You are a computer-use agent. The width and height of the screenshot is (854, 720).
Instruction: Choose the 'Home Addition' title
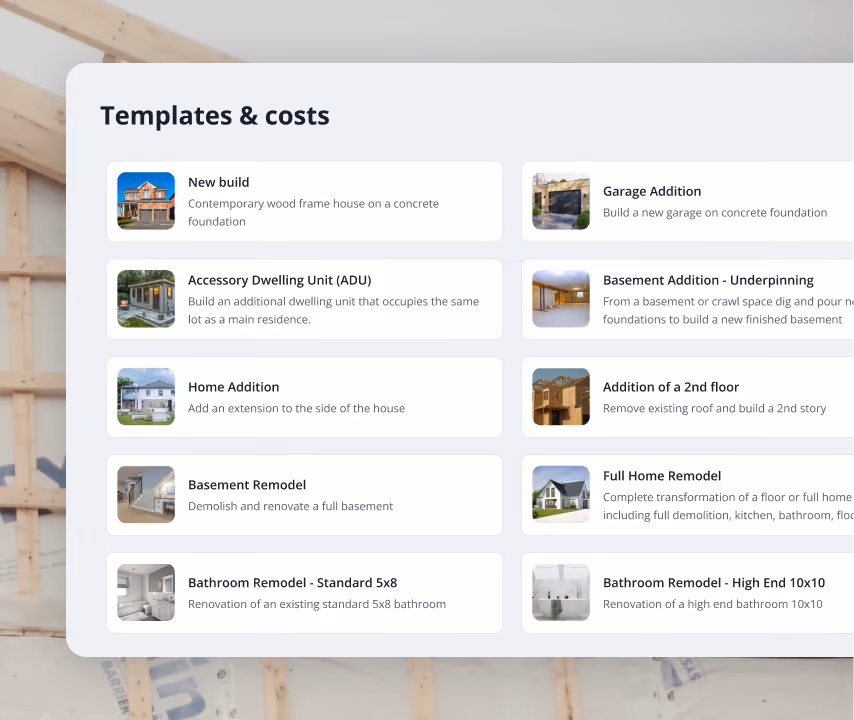234,387
